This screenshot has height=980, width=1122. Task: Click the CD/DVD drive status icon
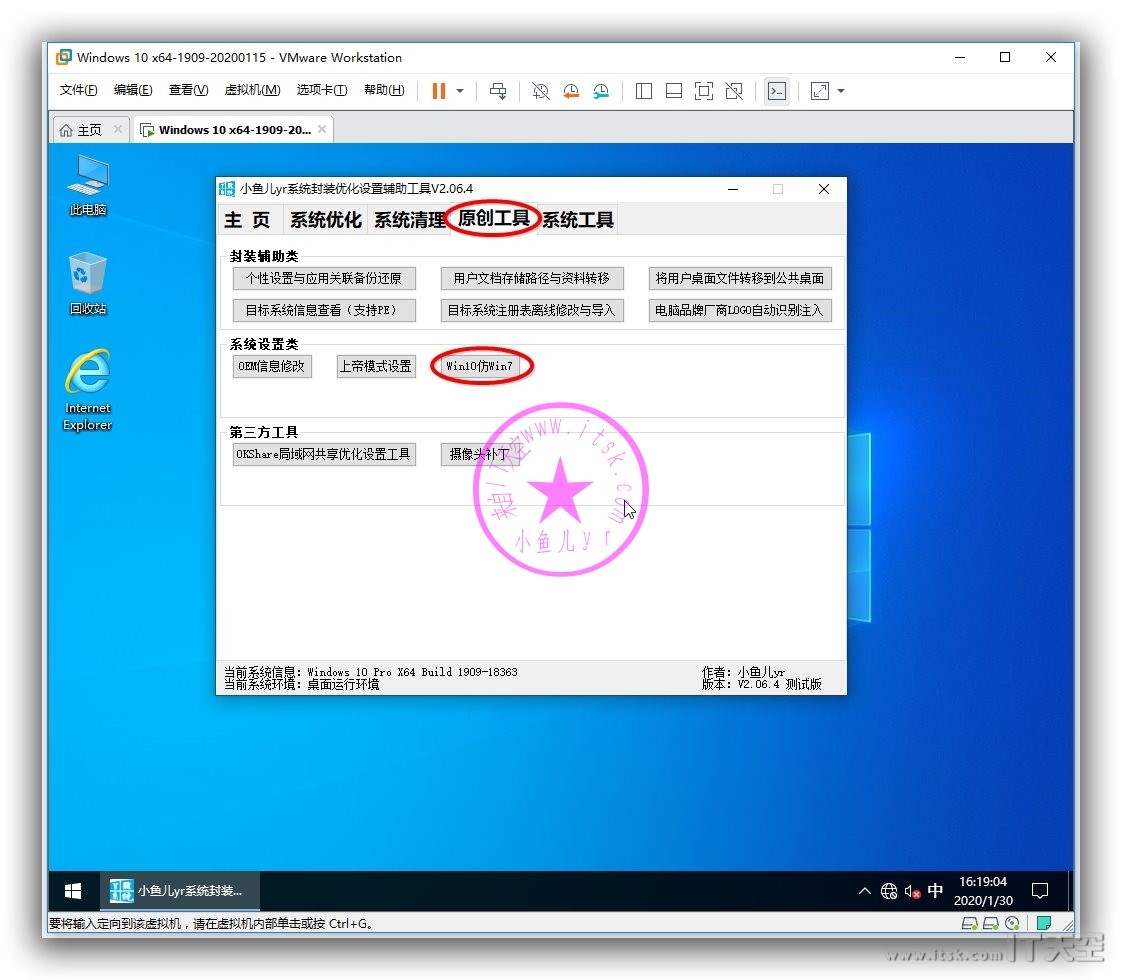[1013, 923]
